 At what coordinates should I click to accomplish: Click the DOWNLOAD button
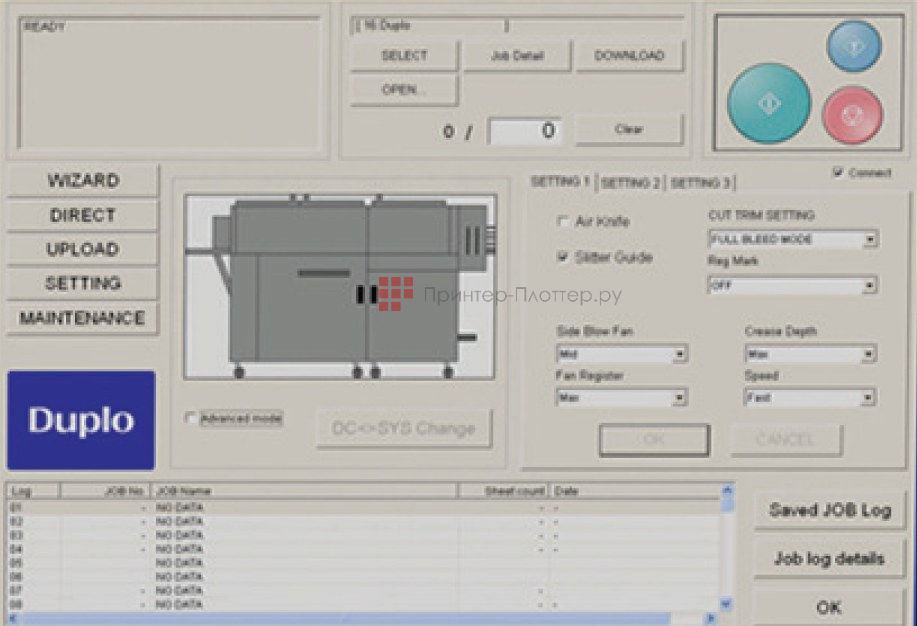coord(629,56)
